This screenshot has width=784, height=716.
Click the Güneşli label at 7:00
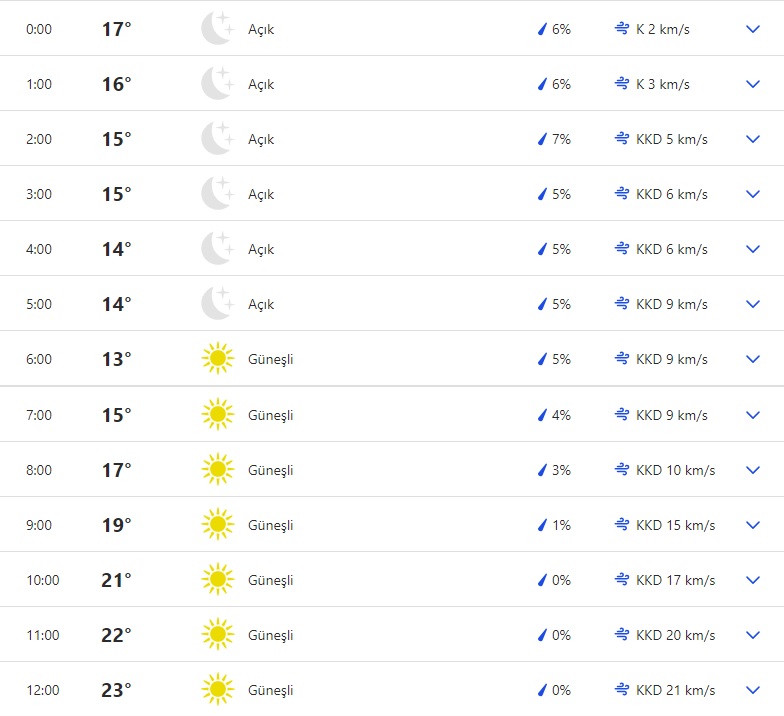tap(270, 415)
